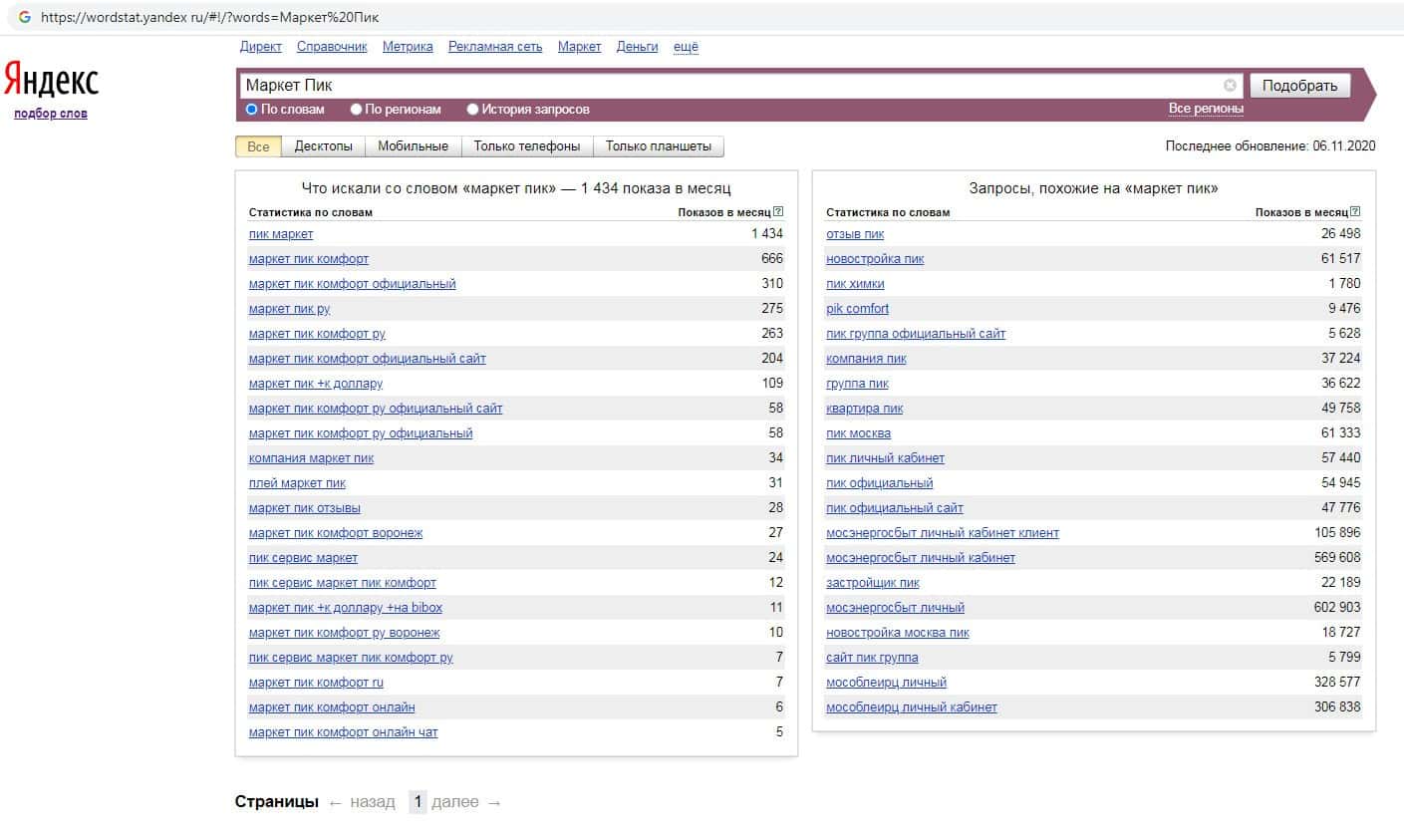Click the Yandex logo
The height and width of the screenshot is (840, 1404).
coord(52,80)
